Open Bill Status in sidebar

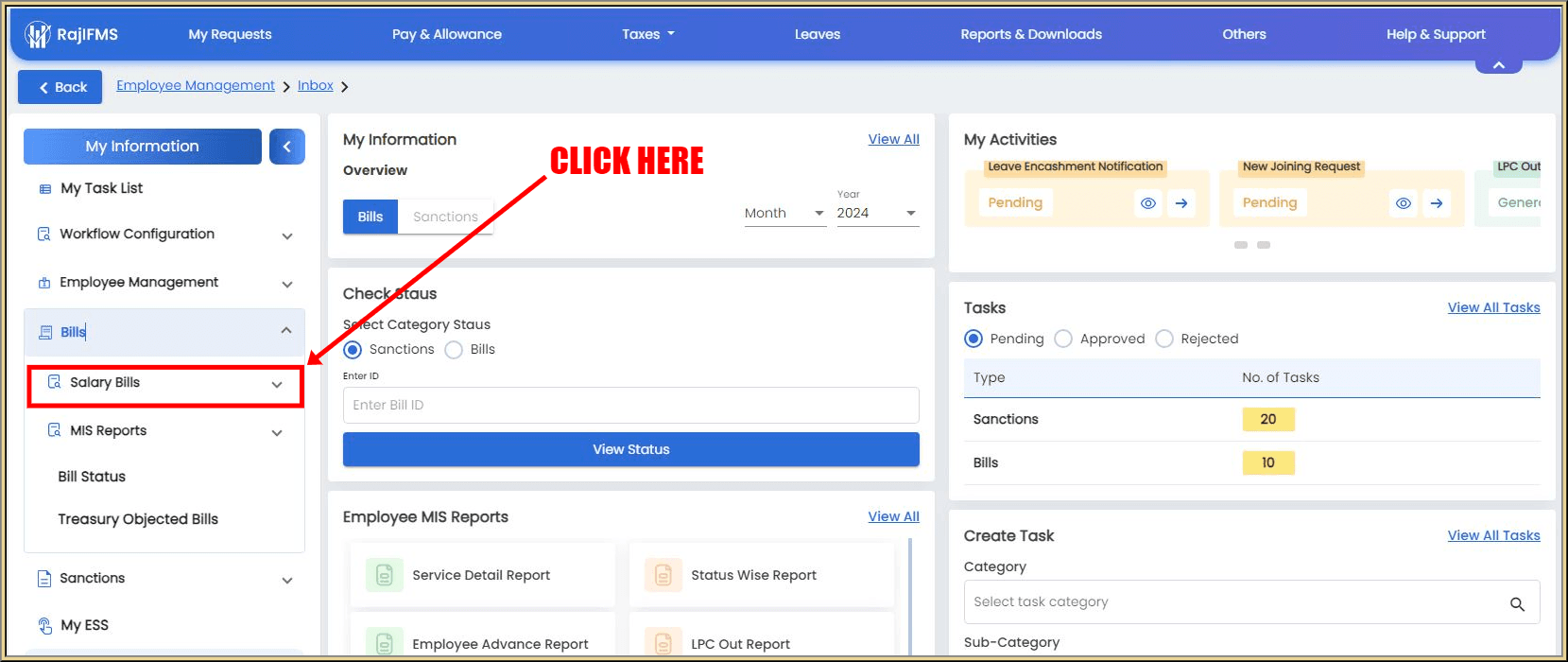click(x=92, y=477)
